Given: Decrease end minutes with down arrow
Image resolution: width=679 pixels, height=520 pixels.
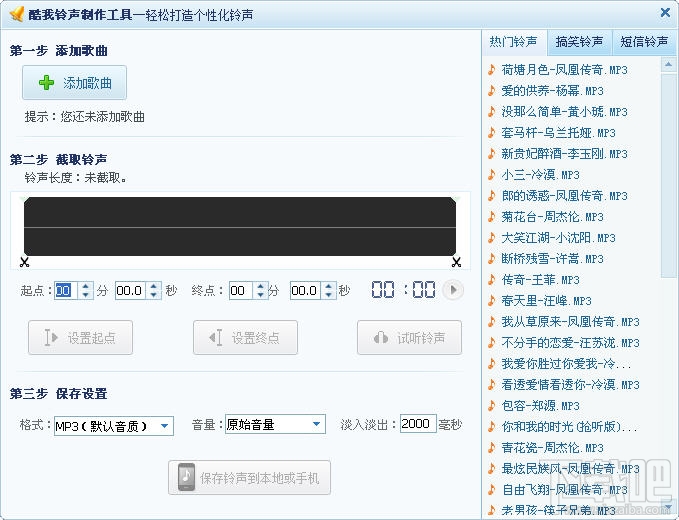Looking at the screenshot, I should tap(260, 295).
